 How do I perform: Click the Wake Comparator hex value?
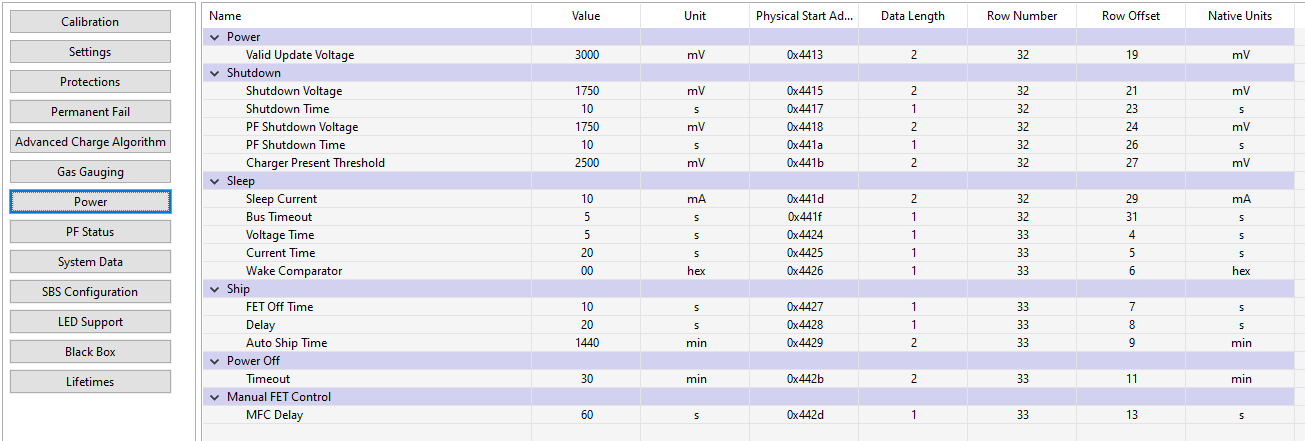[587, 271]
